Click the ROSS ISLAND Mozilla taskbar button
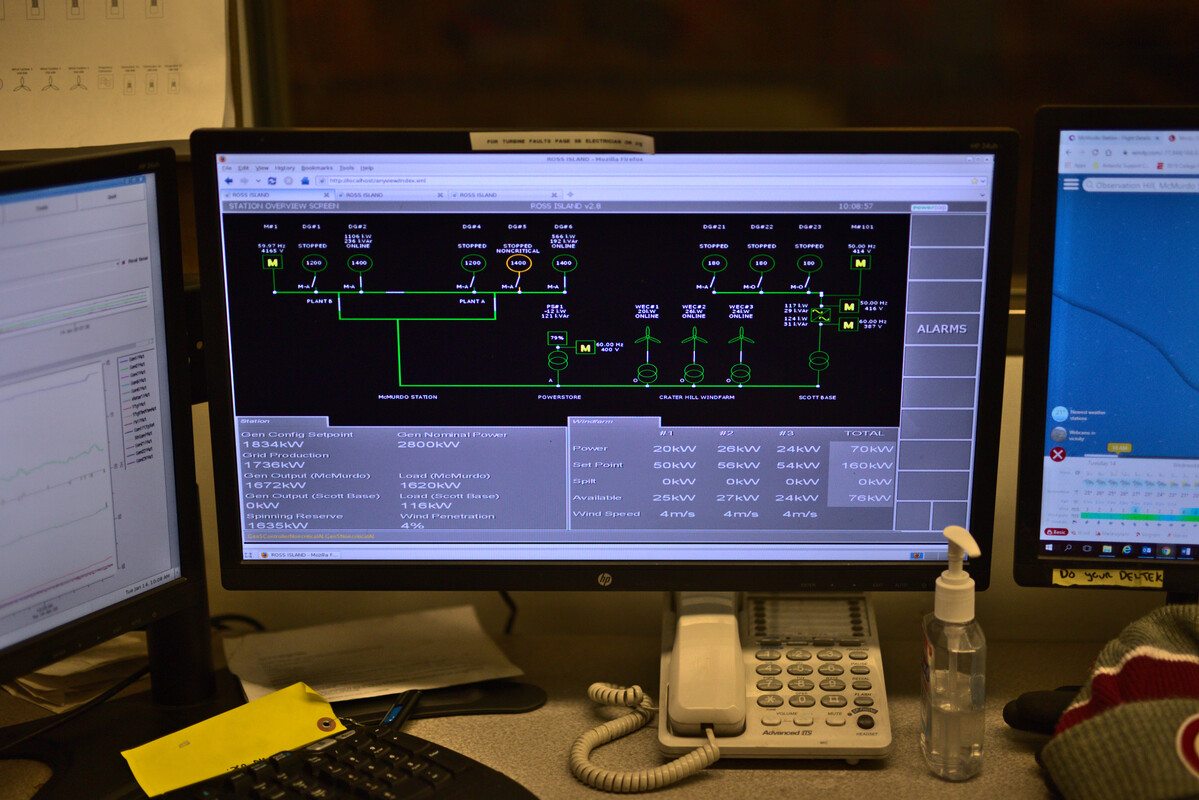The width and height of the screenshot is (1199, 800). point(299,554)
